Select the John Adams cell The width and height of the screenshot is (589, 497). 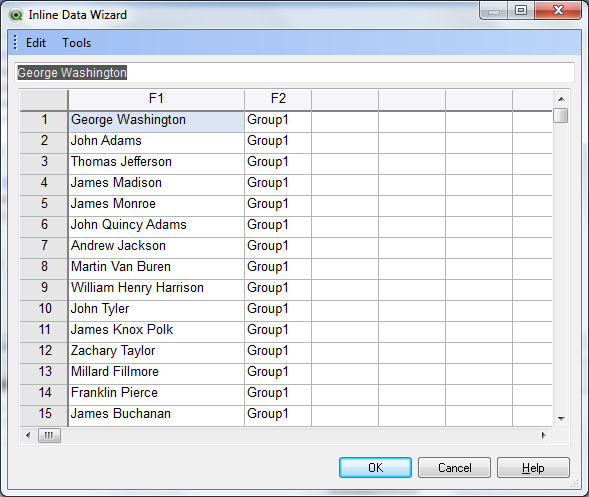[x=156, y=143]
